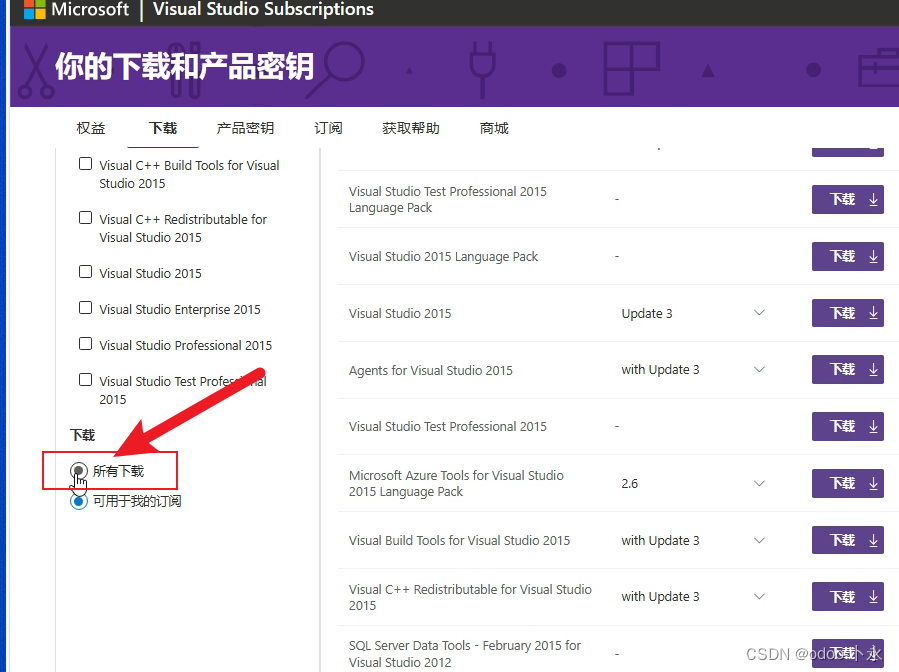Open version dropdown for Agents for Visual Studio 2015
The image size is (899, 672).
tap(759, 370)
